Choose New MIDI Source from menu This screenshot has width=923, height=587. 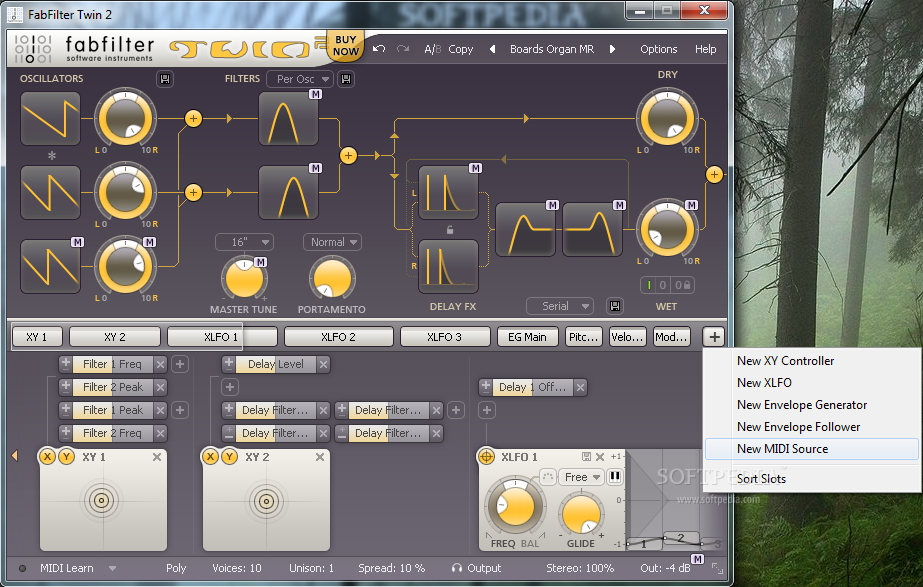click(x=812, y=449)
